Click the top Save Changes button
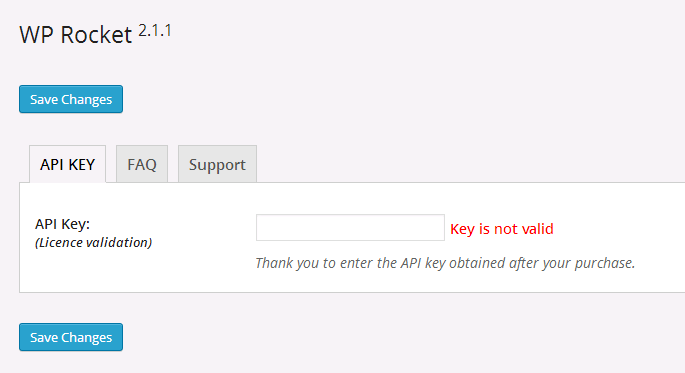The width and height of the screenshot is (685, 373). pyautogui.click(x=71, y=99)
